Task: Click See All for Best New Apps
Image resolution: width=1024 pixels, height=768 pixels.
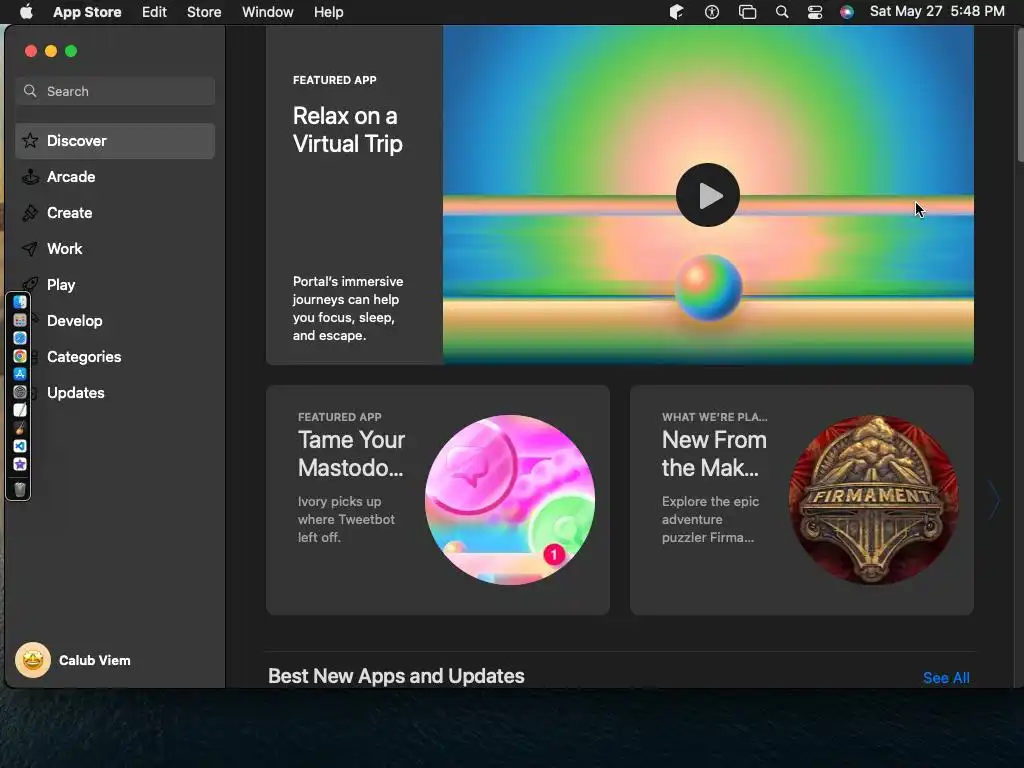Action: tap(946, 678)
